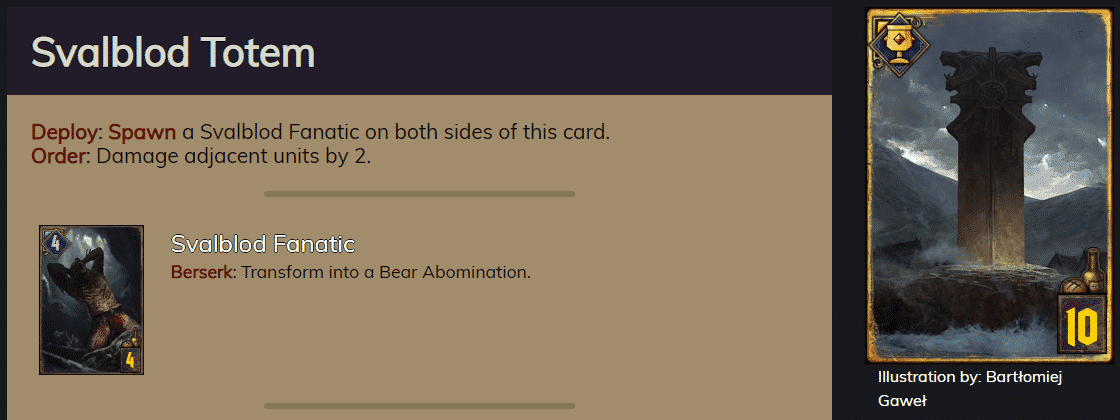Click the power 4 badge on Fanatic thumbnail
This screenshot has width=1120, height=420.
pyautogui.click(x=57, y=245)
